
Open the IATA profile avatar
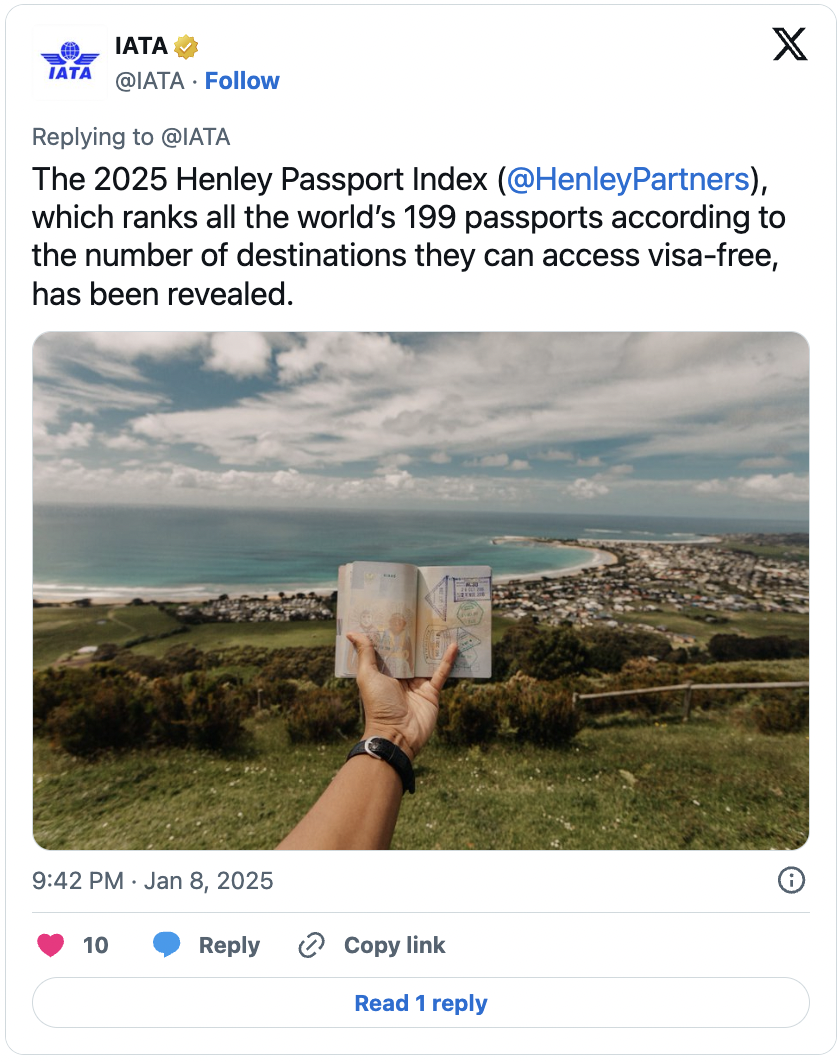pos(70,62)
